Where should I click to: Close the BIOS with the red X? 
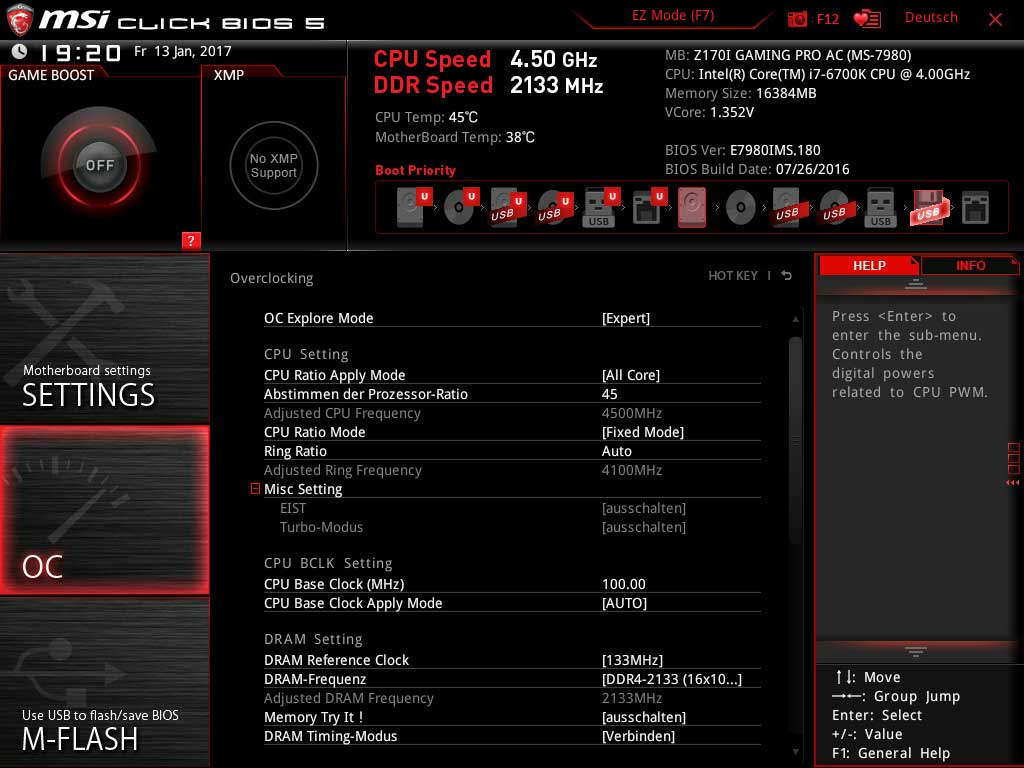pyautogui.click(x=995, y=20)
